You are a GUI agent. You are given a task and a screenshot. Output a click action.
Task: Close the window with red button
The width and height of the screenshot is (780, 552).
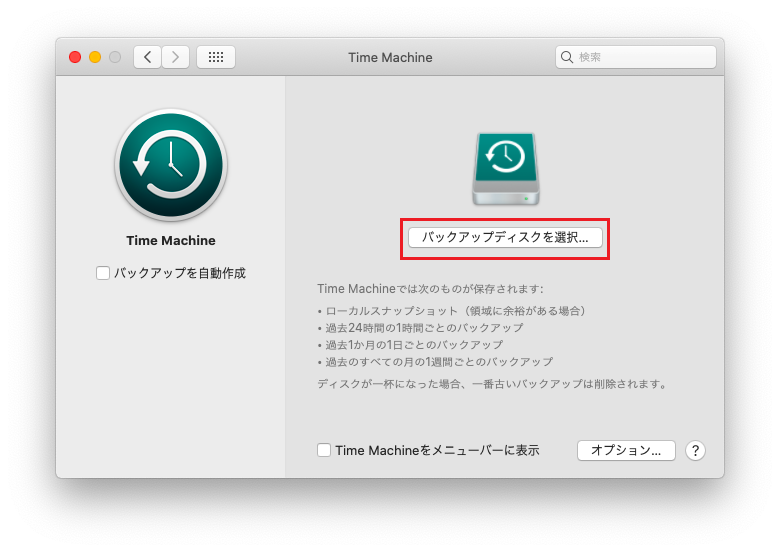point(75,57)
